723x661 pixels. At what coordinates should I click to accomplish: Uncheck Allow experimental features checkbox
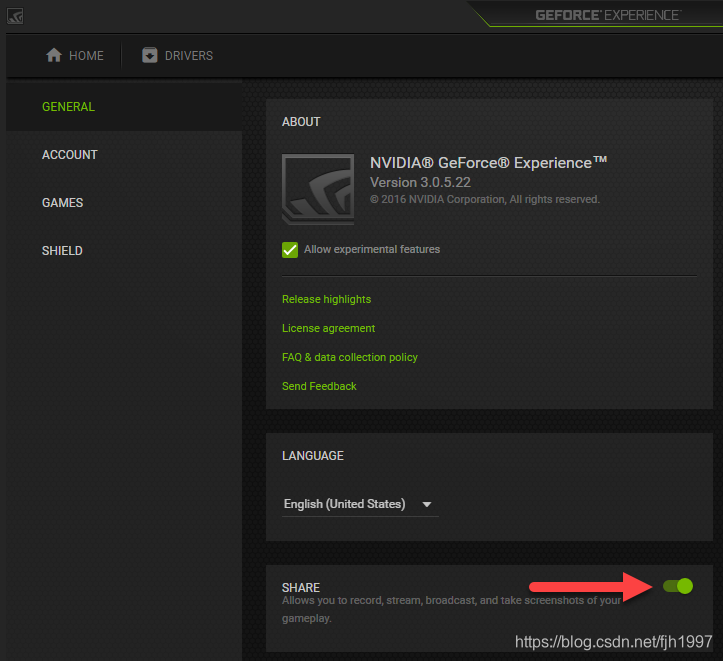tap(290, 250)
